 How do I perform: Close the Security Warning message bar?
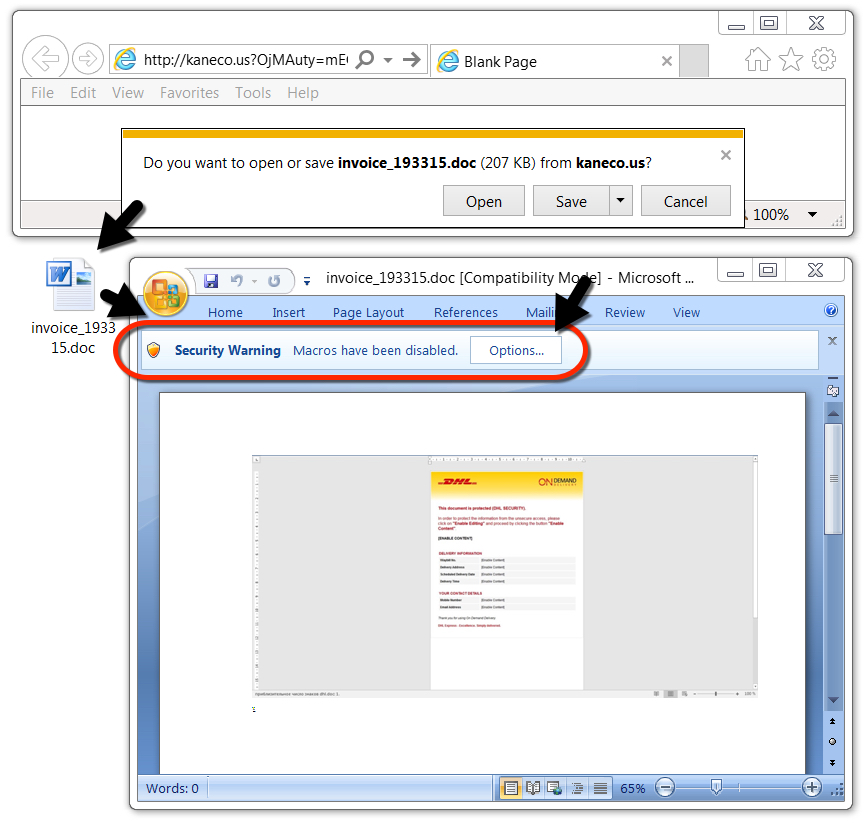[x=832, y=341]
